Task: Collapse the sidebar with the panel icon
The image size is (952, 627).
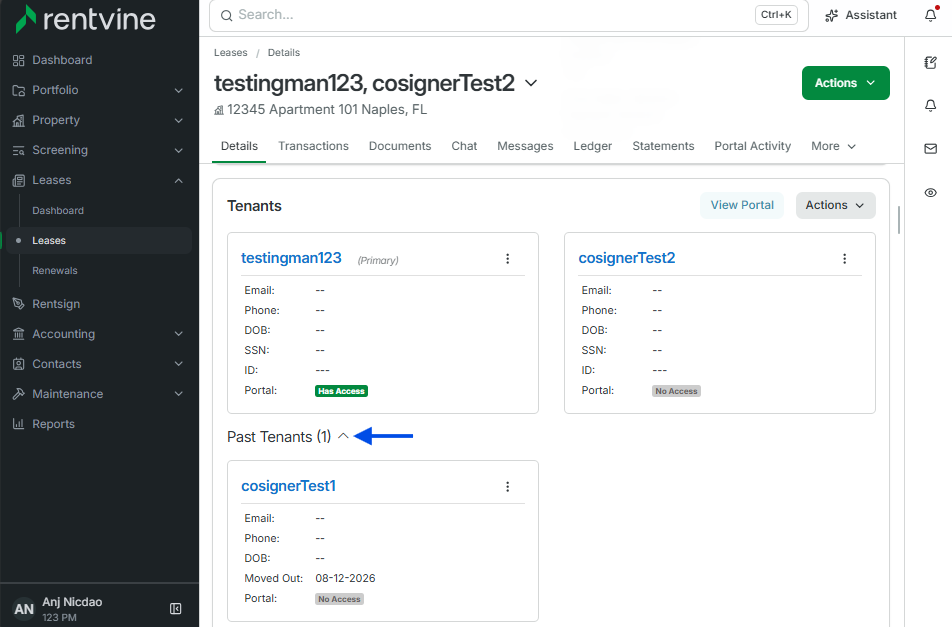Action: (x=175, y=608)
